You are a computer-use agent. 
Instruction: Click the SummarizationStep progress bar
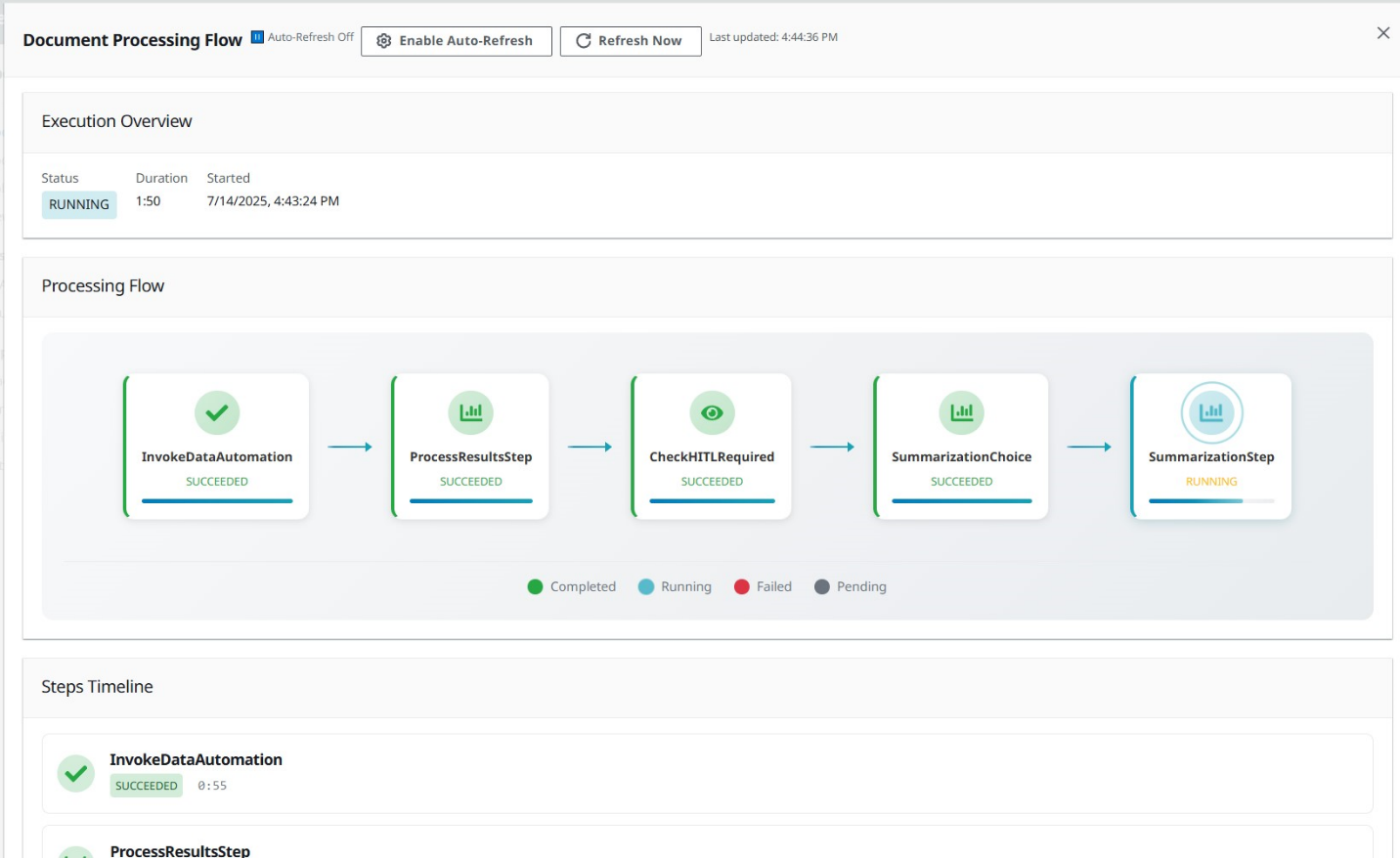(x=1211, y=501)
